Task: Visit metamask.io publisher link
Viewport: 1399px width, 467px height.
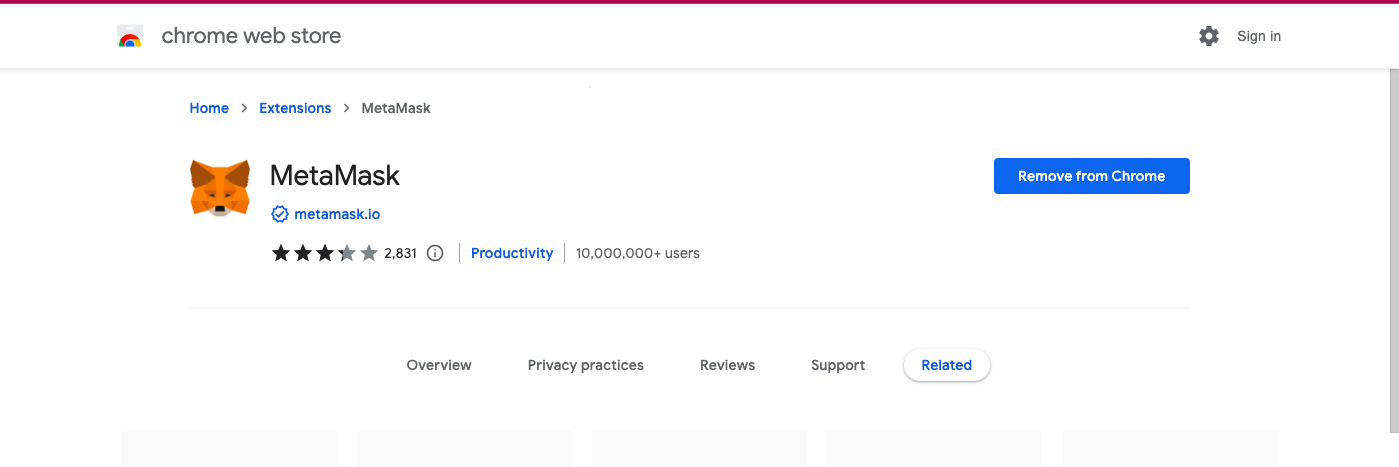Action: [x=337, y=214]
